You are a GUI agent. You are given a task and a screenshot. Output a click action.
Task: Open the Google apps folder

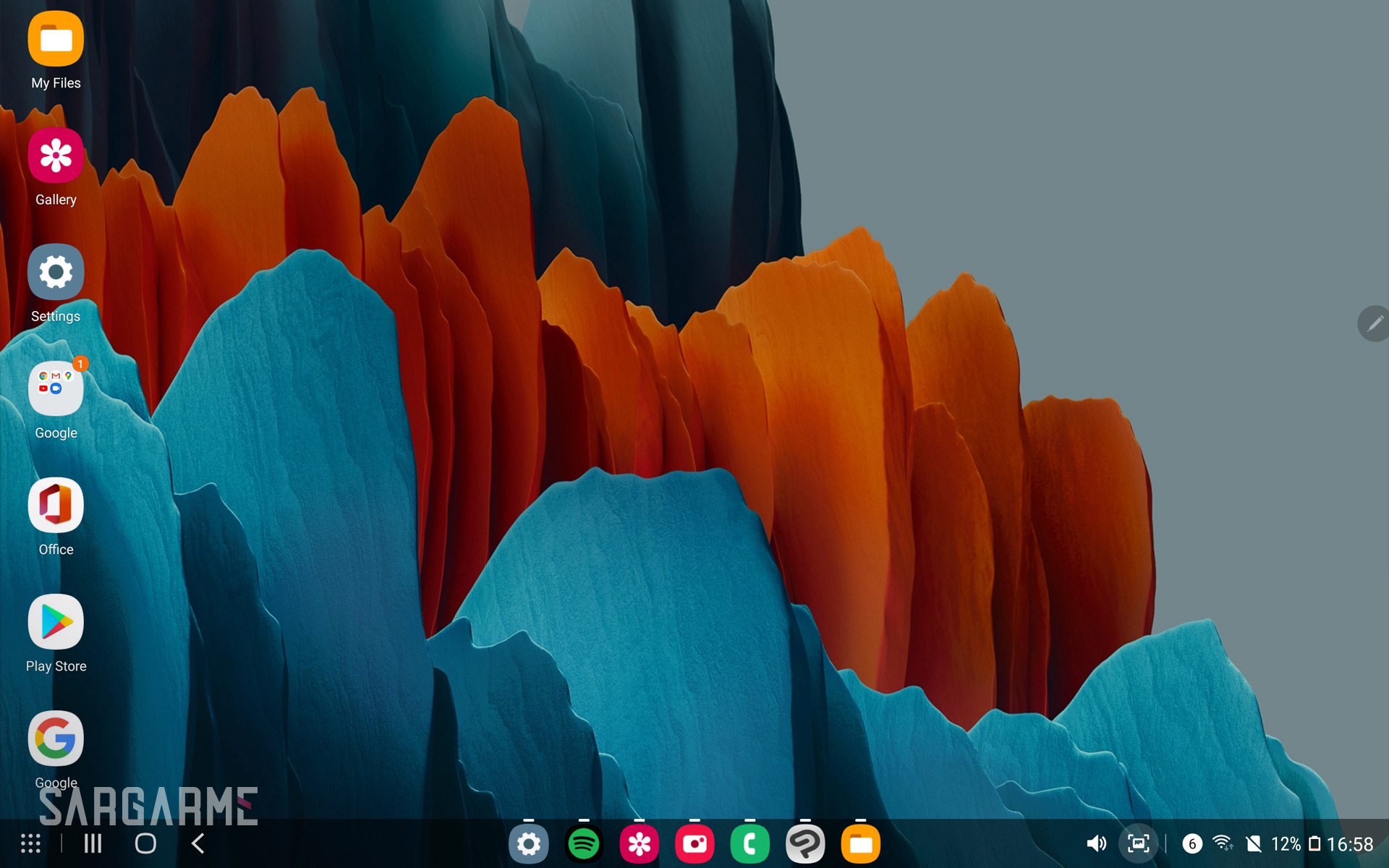coord(56,388)
